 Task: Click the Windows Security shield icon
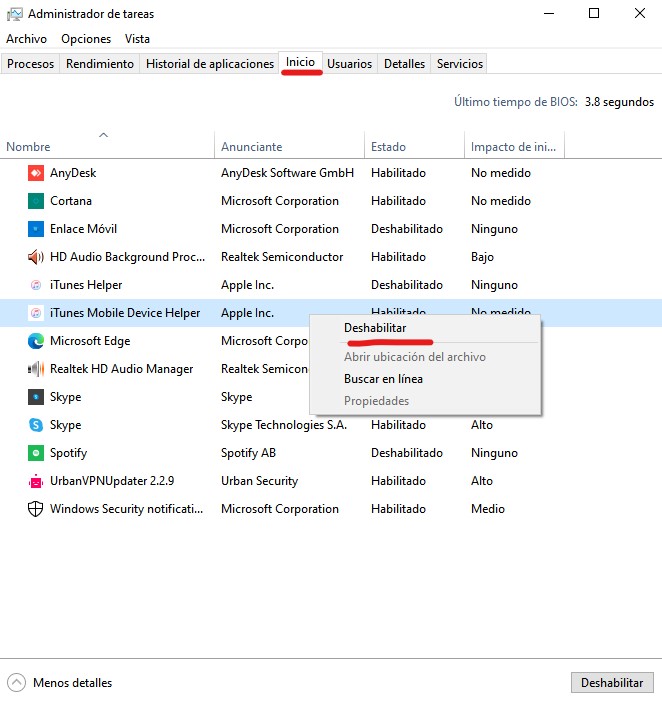click(x=36, y=509)
